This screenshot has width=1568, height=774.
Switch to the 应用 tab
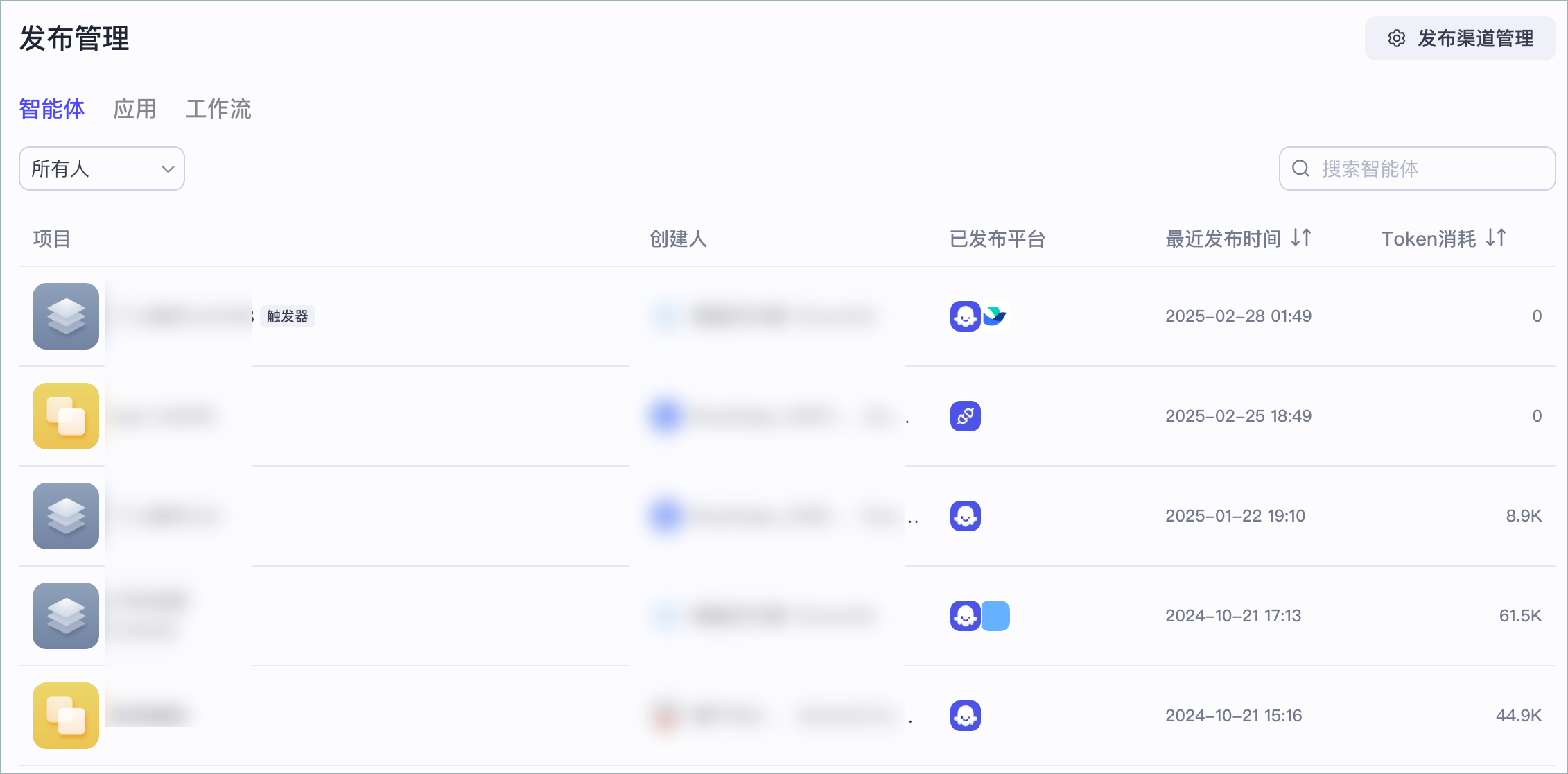coord(135,109)
